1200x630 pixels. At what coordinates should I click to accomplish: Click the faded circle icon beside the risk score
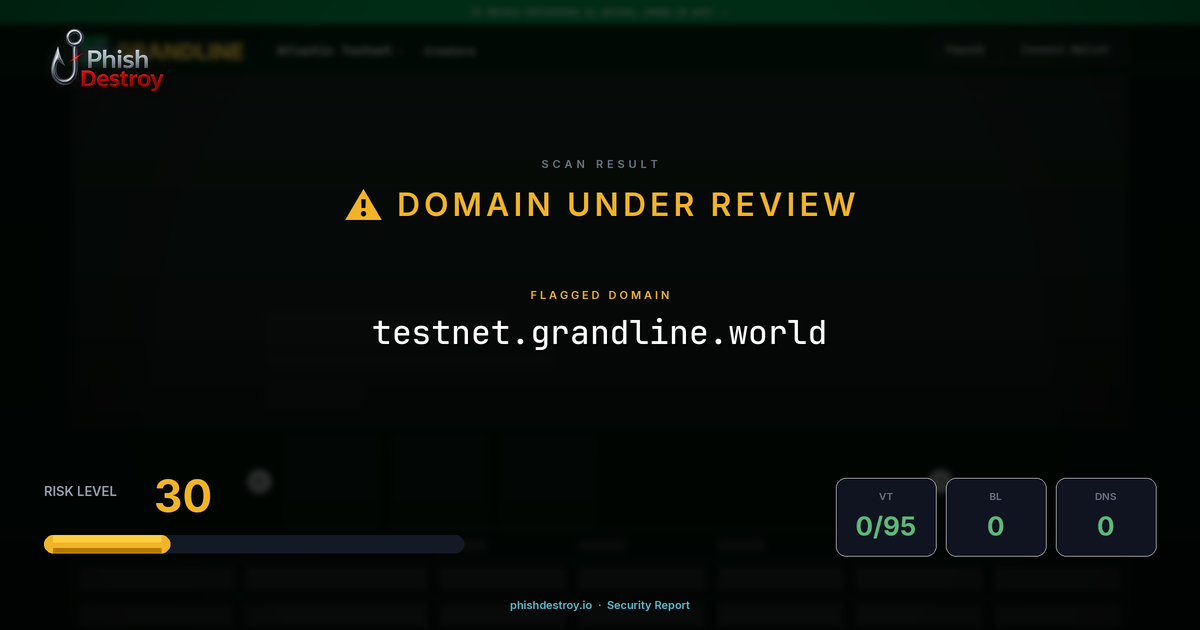[x=258, y=481]
